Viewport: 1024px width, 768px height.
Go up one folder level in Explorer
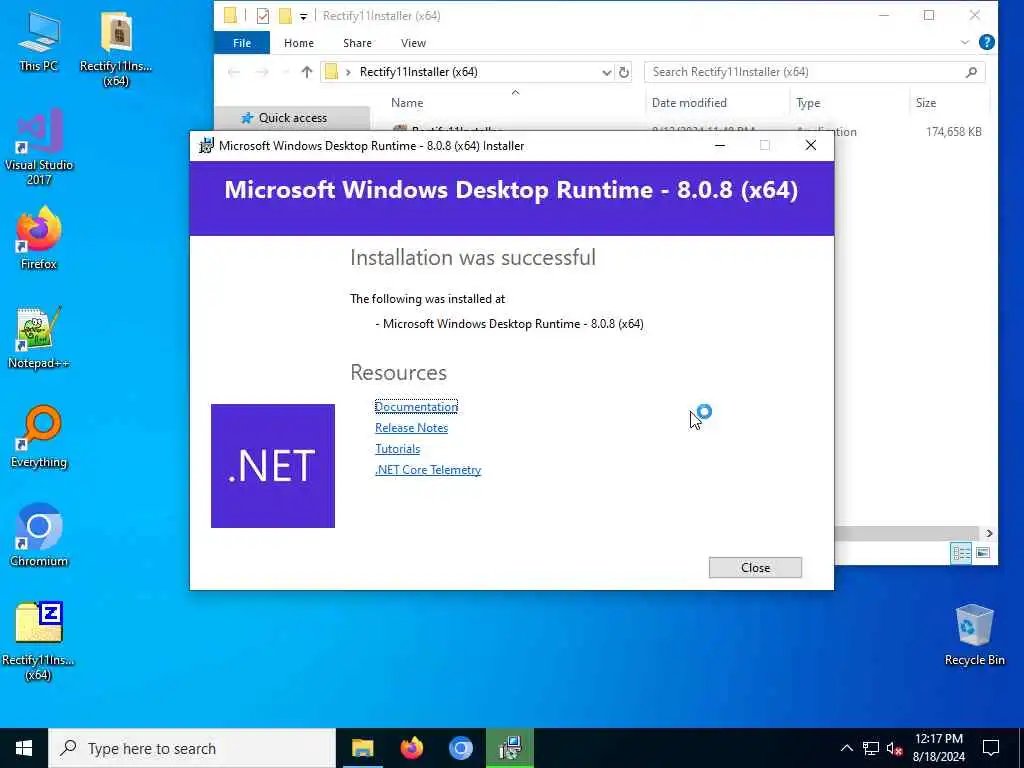point(307,72)
